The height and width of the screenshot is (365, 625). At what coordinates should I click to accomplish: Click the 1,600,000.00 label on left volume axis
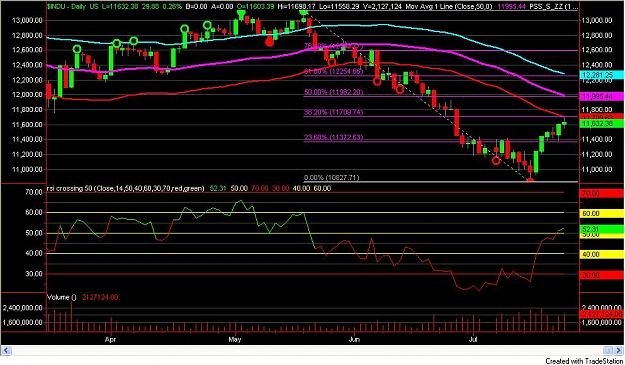coord(22,323)
